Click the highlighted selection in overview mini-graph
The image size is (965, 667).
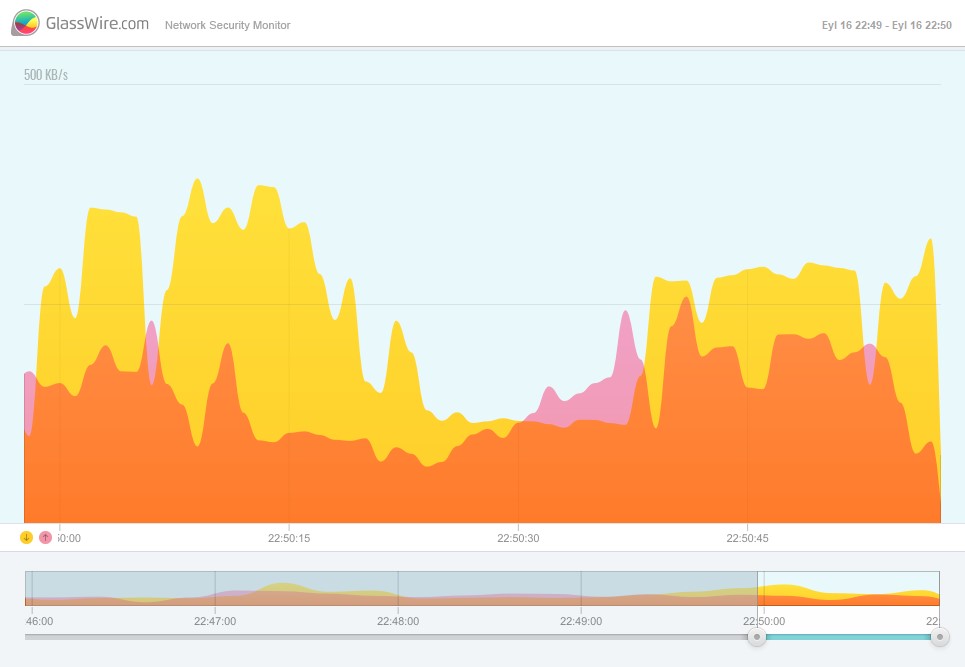pyautogui.click(x=849, y=588)
